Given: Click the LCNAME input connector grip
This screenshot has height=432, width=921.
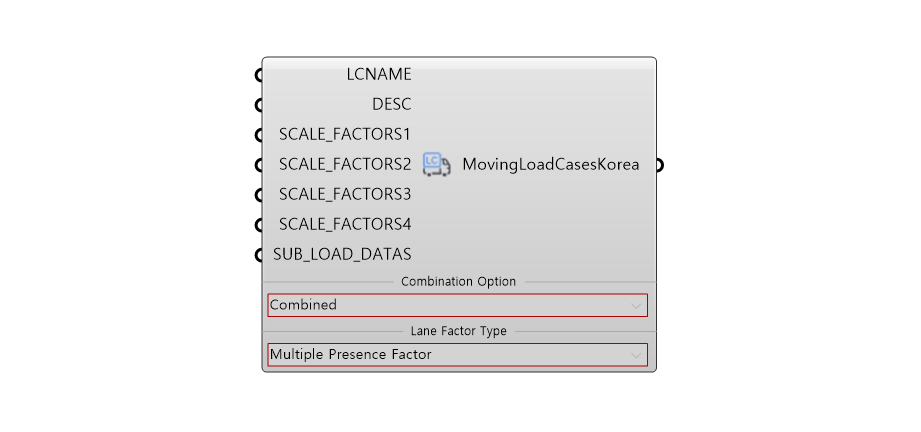Looking at the screenshot, I should click(x=259, y=75).
